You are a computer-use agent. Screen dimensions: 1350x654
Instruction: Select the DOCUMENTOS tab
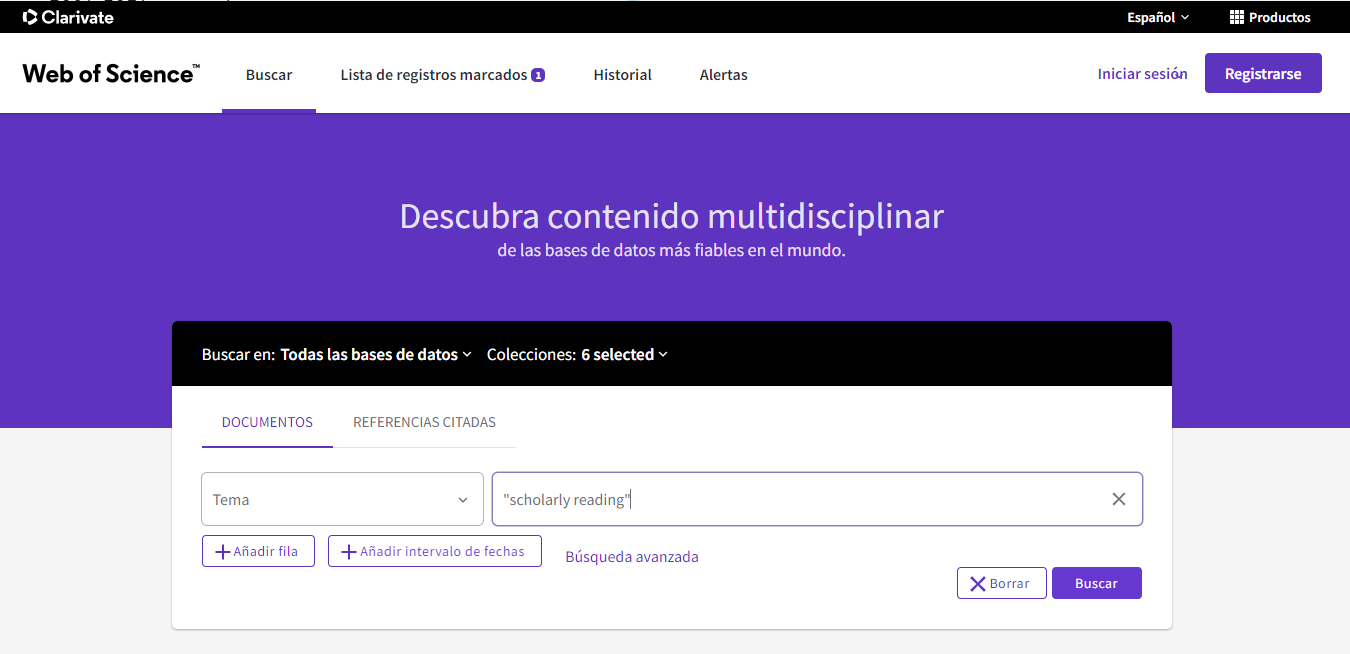click(x=267, y=422)
